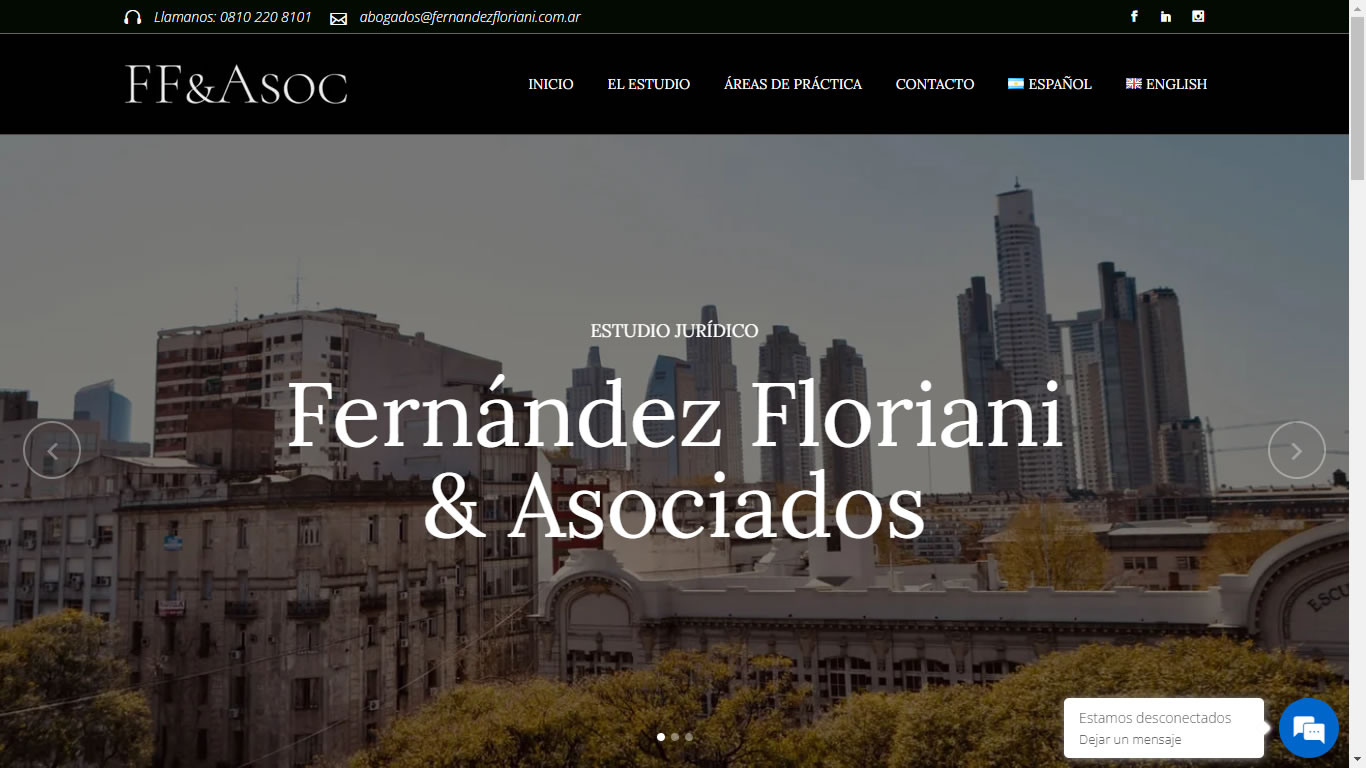Open the blue chat bubble widget

[1309, 728]
